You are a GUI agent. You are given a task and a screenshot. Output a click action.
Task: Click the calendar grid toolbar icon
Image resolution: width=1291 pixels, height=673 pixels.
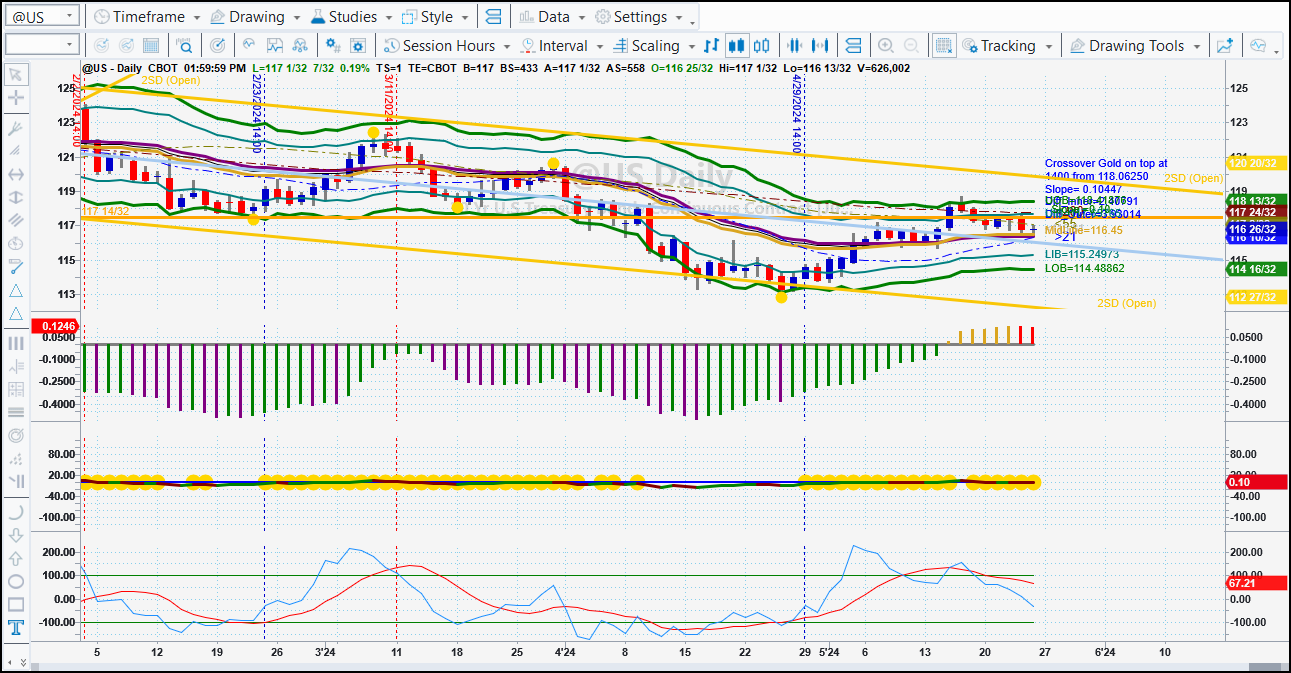pos(151,46)
